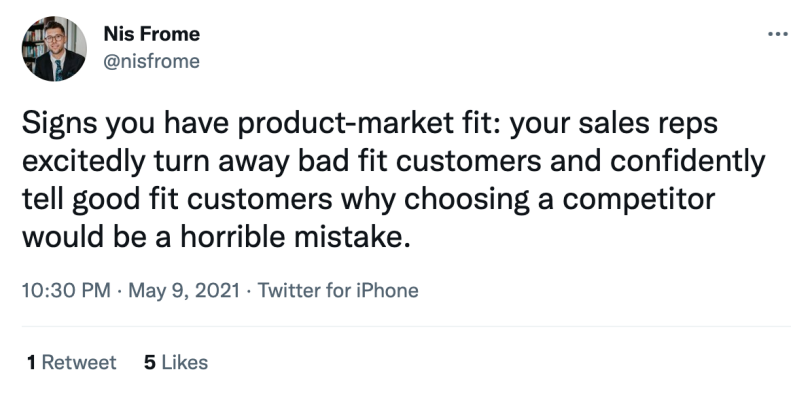Click the word 'competitor' in the tweet

click(638, 200)
